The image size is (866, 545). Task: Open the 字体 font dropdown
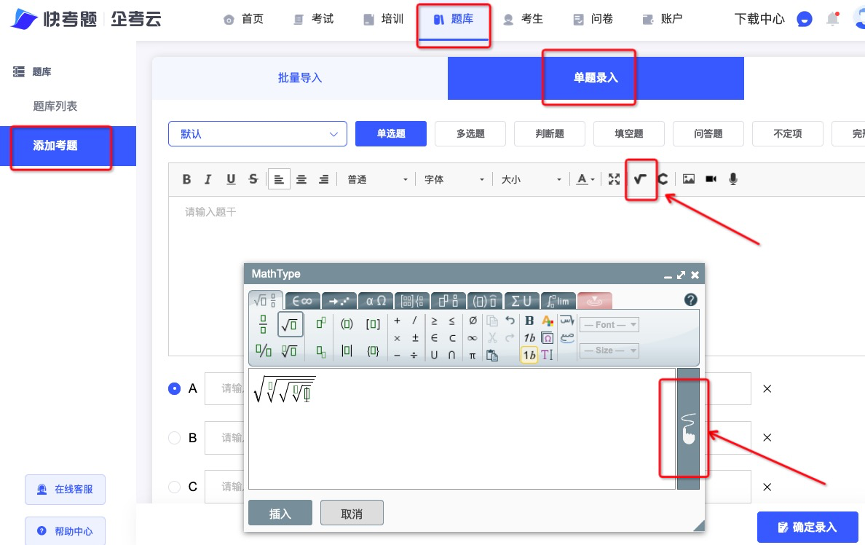454,179
